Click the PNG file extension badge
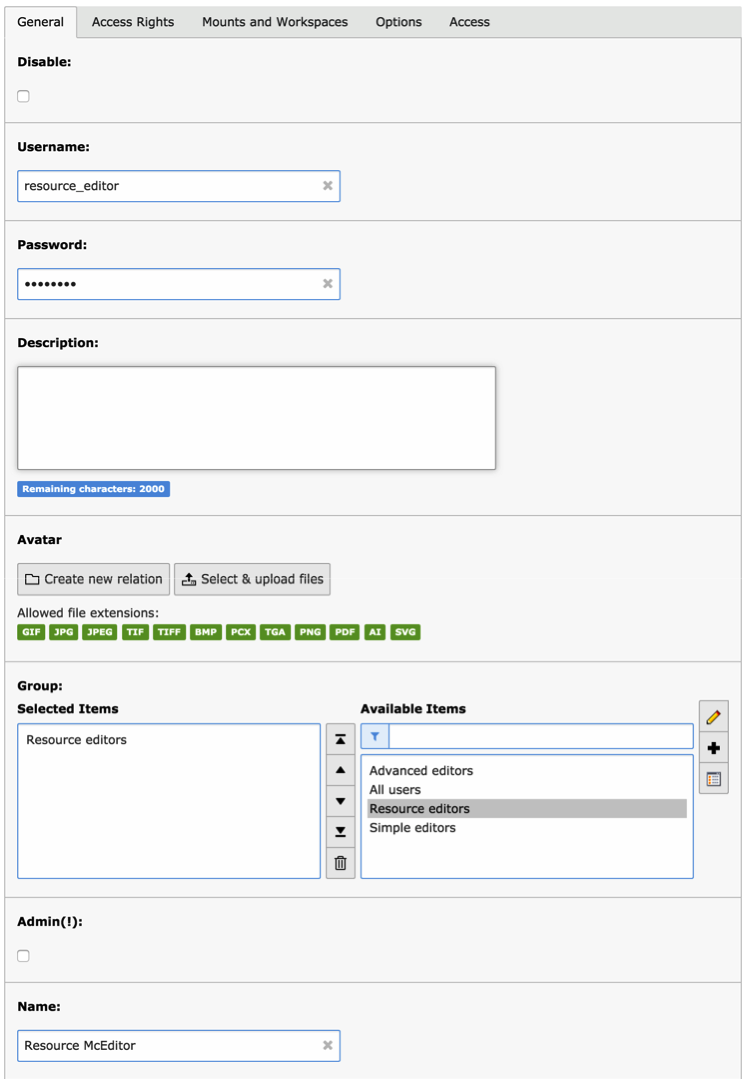 click(x=310, y=632)
